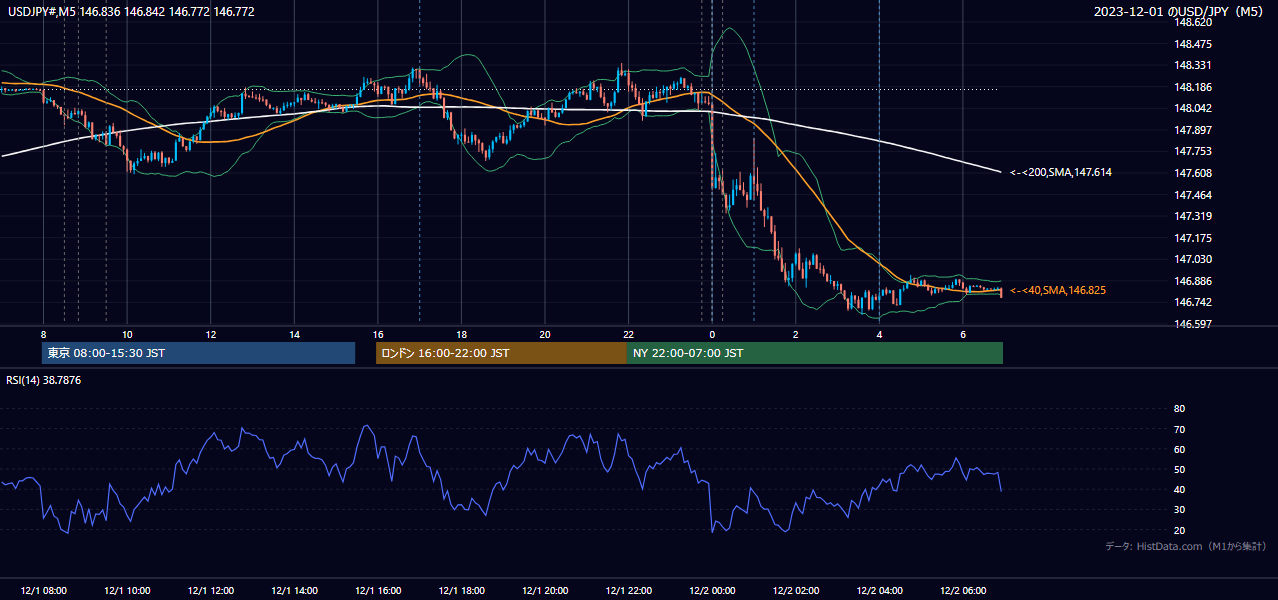
Task: Click the bottom time label 12/1 12:00
Action: pyautogui.click(x=211, y=591)
